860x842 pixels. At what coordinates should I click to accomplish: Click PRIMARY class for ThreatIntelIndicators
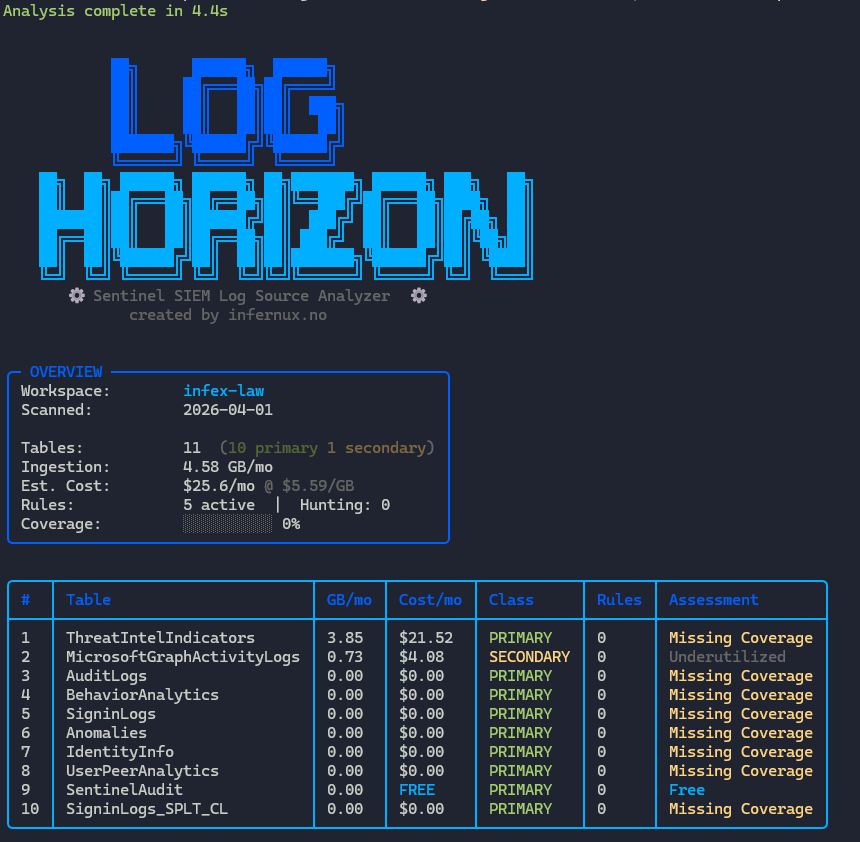520,637
